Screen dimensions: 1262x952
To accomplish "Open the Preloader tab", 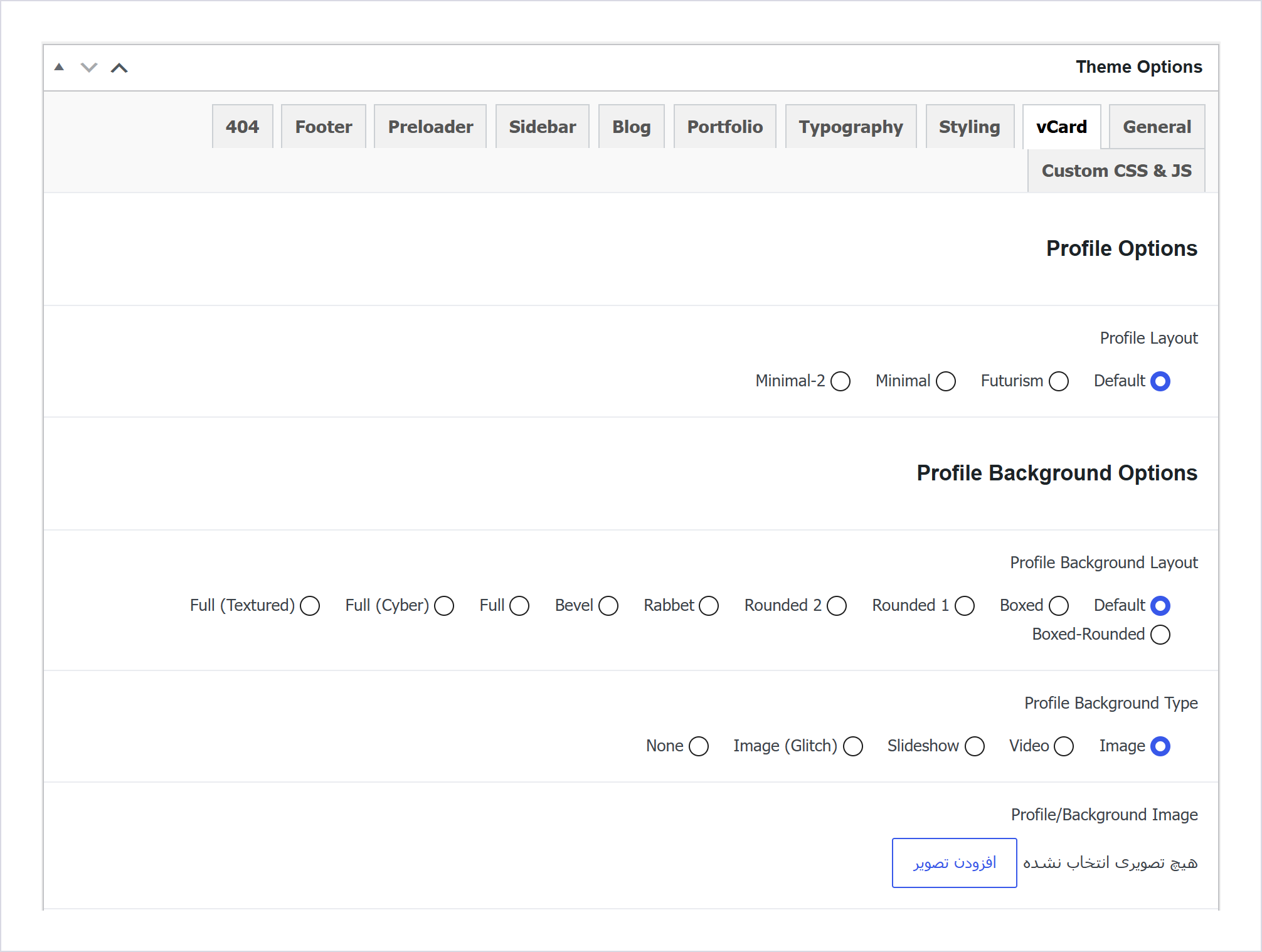I will tap(430, 127).
